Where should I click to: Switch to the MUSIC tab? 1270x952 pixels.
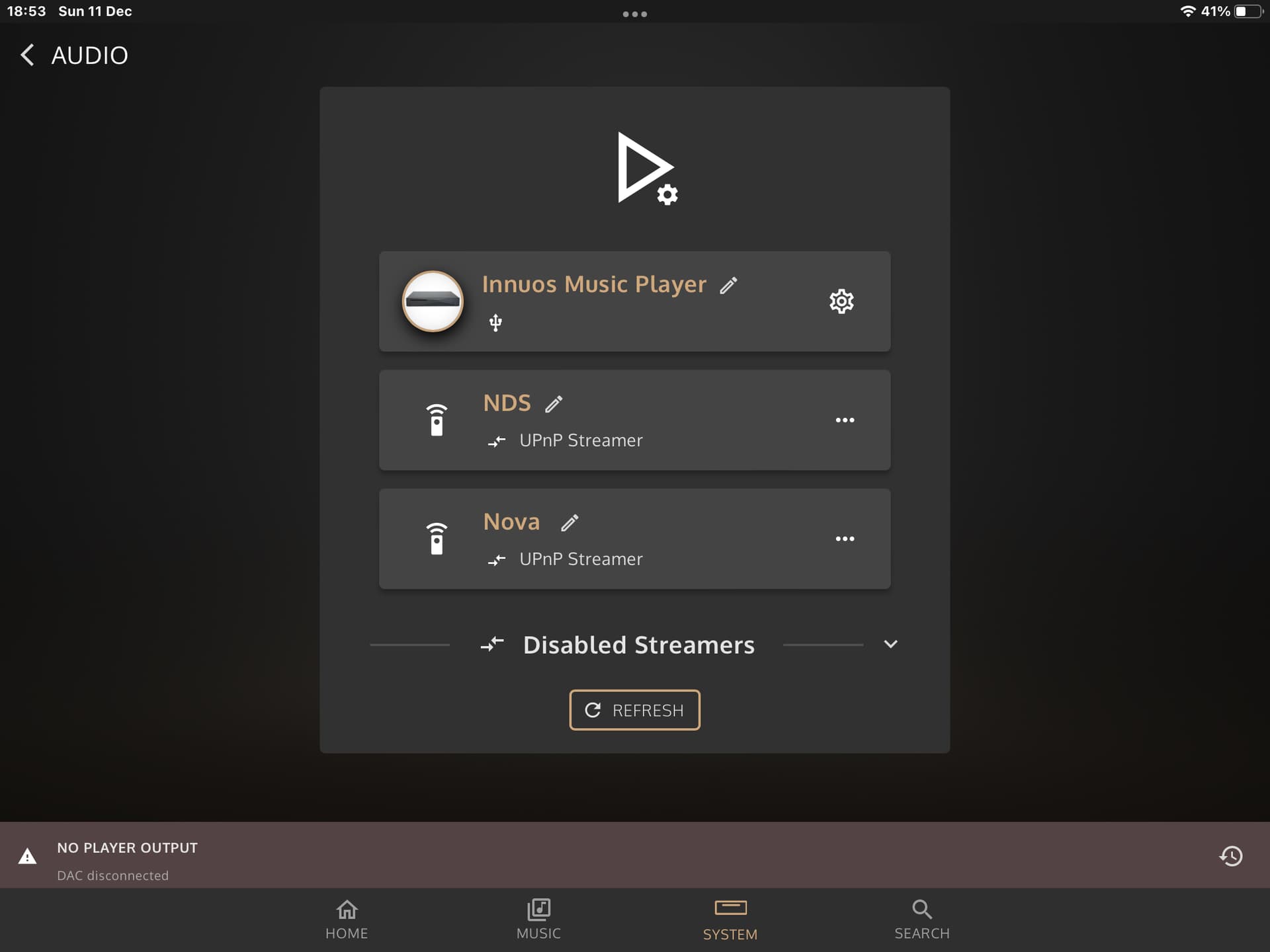538,920
